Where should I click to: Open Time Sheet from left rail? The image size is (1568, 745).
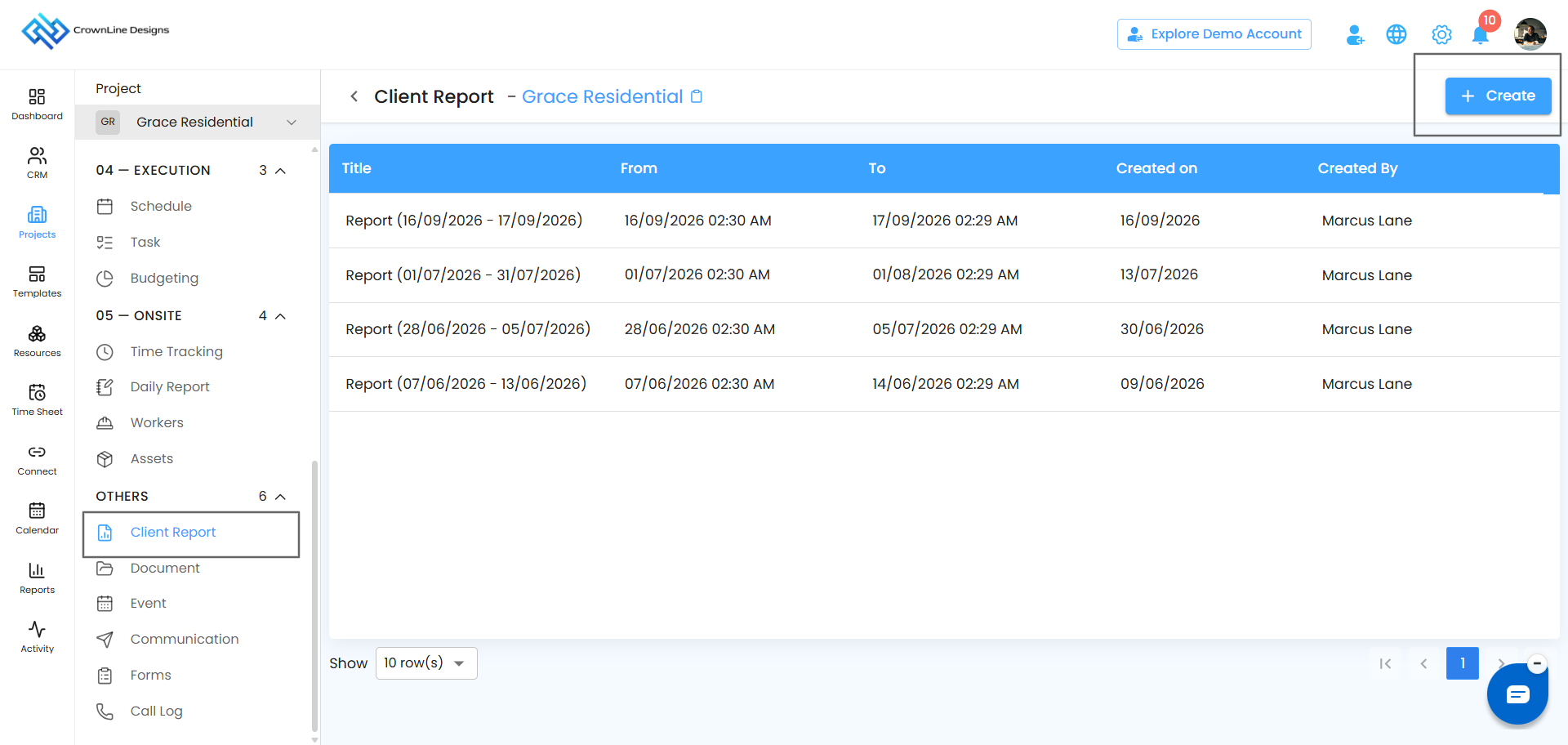click(37, 400)
